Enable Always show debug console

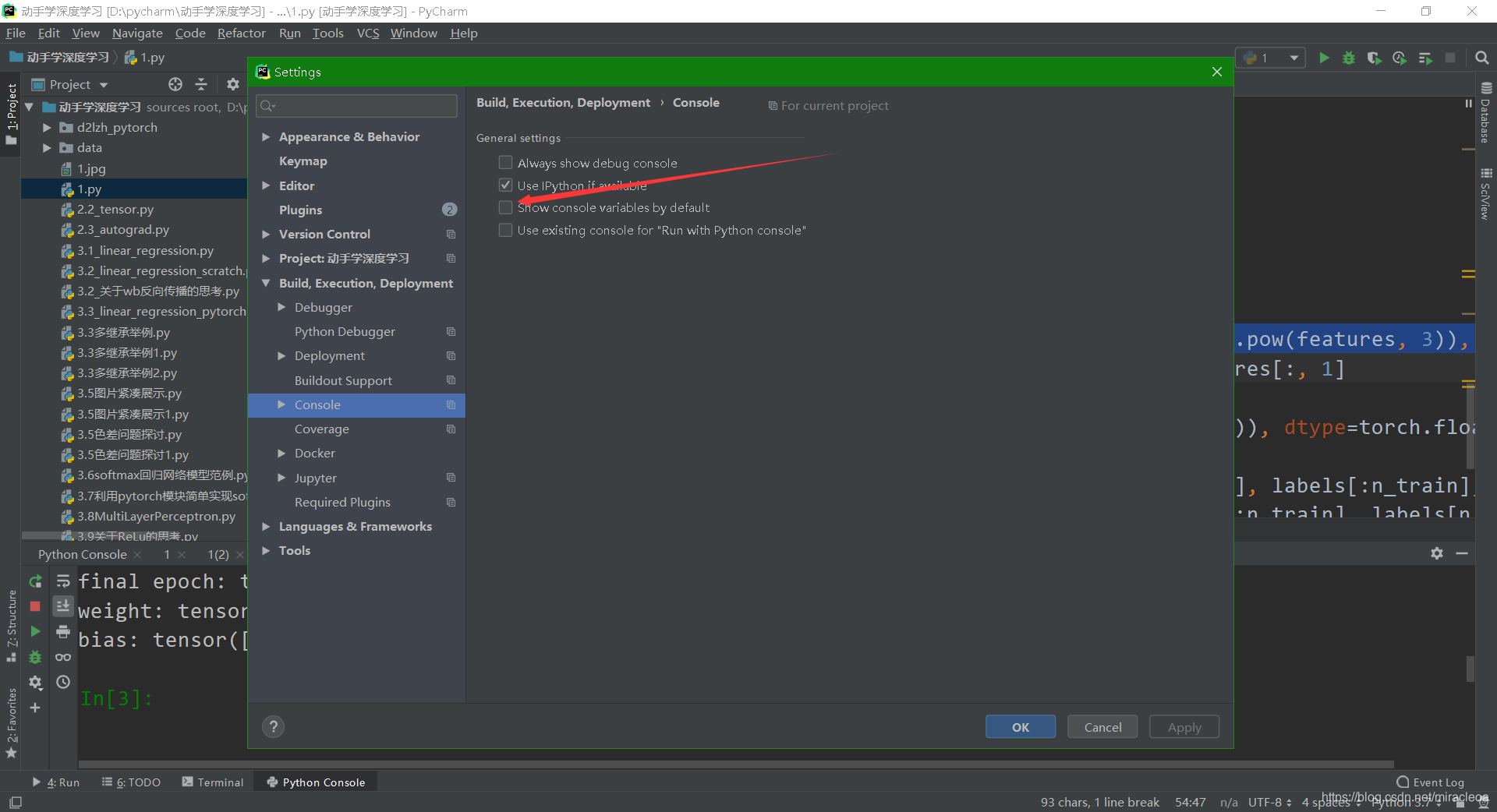coord(505,162)
